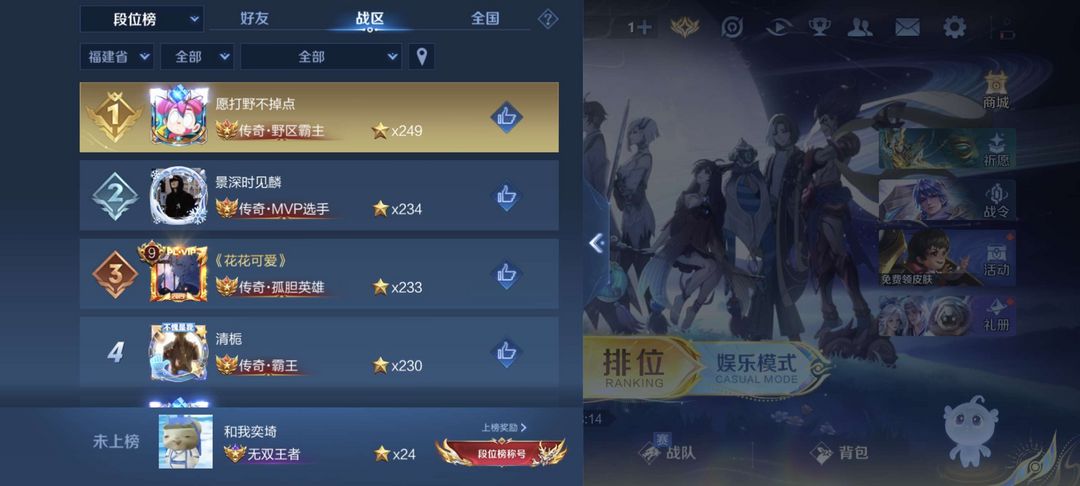Give thumbs-up to 清栀
The height and width of the screenshot is (486, 1080).
pos(506,352)
